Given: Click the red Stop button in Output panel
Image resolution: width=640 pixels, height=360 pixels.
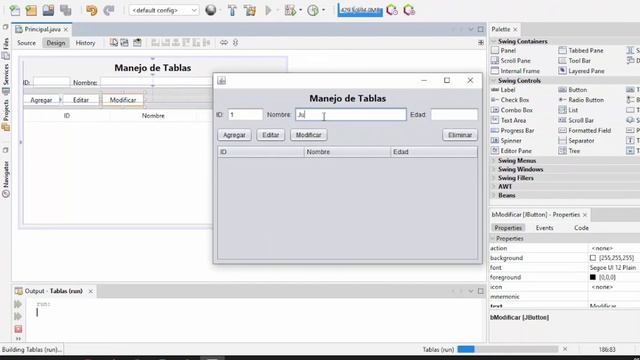Looking at the screenshot, I should point(18,329).
